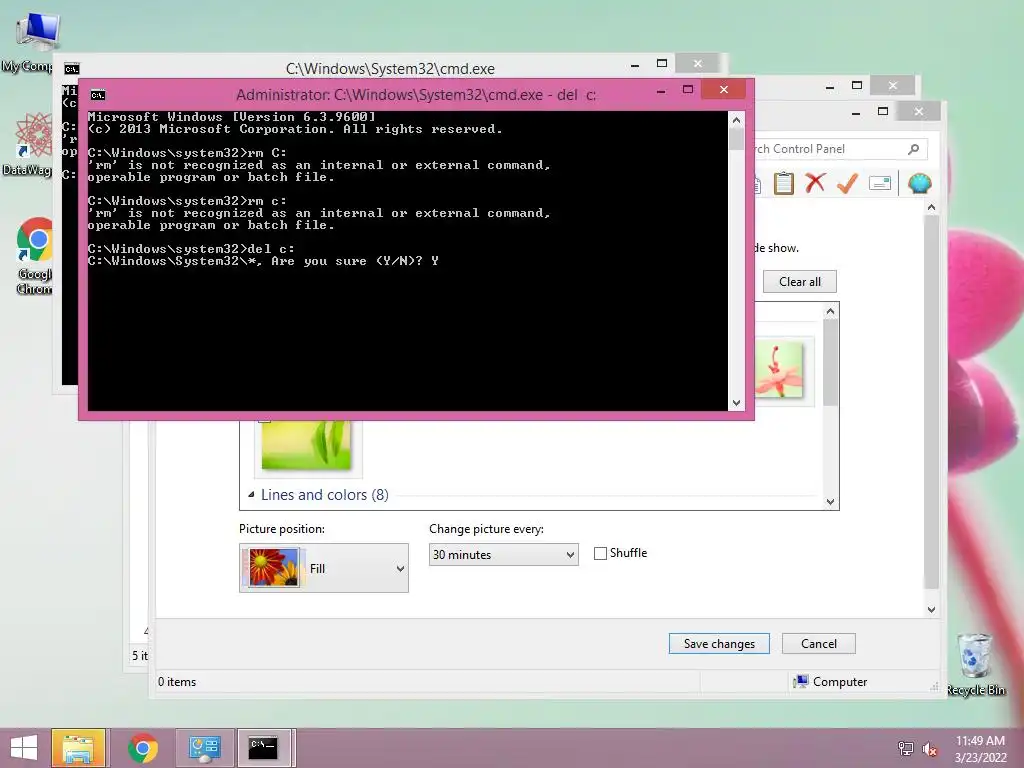Click cmd window scrollbar down arrow
Image resolution: width=1024 pixels, height=768 pixels.
point(736,403)
